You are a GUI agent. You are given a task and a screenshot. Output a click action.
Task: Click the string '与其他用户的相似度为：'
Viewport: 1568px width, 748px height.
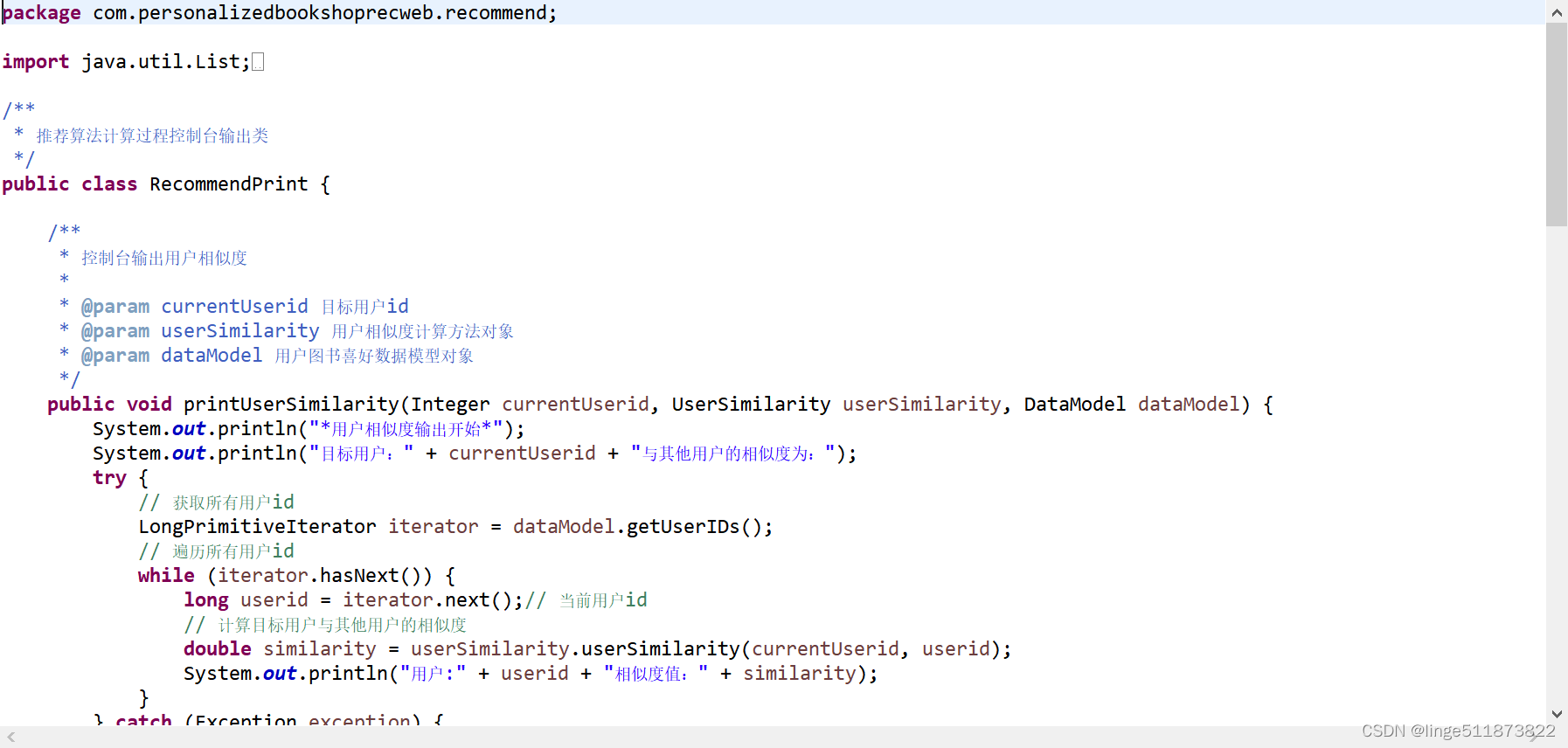pos(732,454)
